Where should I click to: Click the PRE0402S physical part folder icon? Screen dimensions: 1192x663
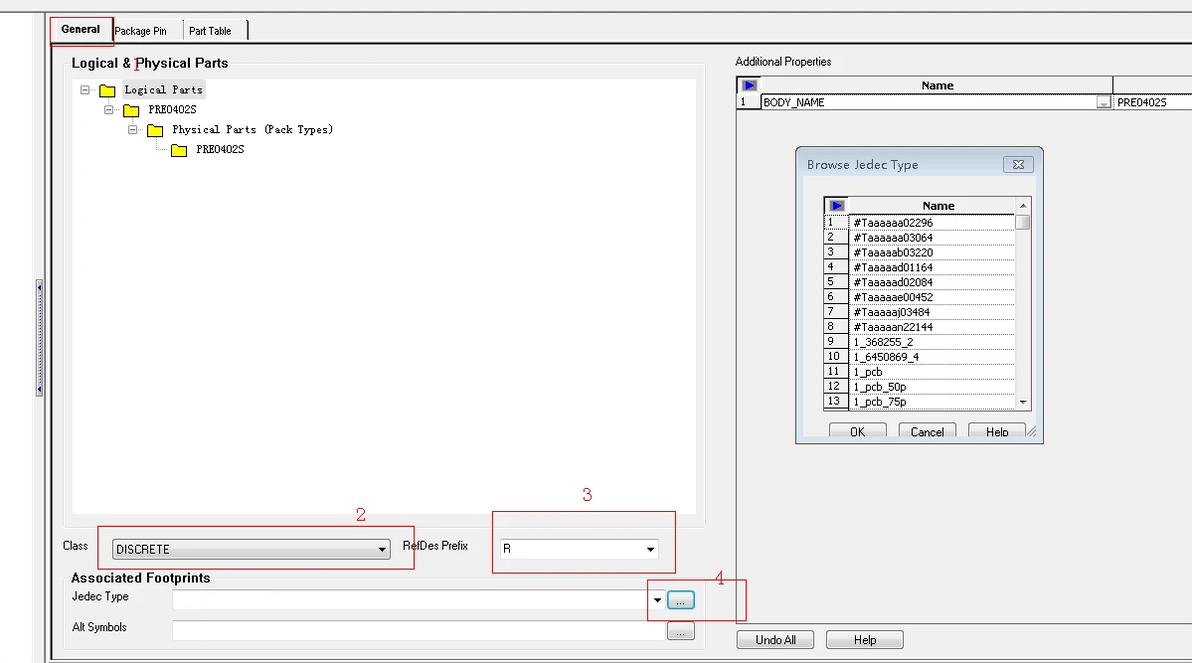tap(179, 151)
